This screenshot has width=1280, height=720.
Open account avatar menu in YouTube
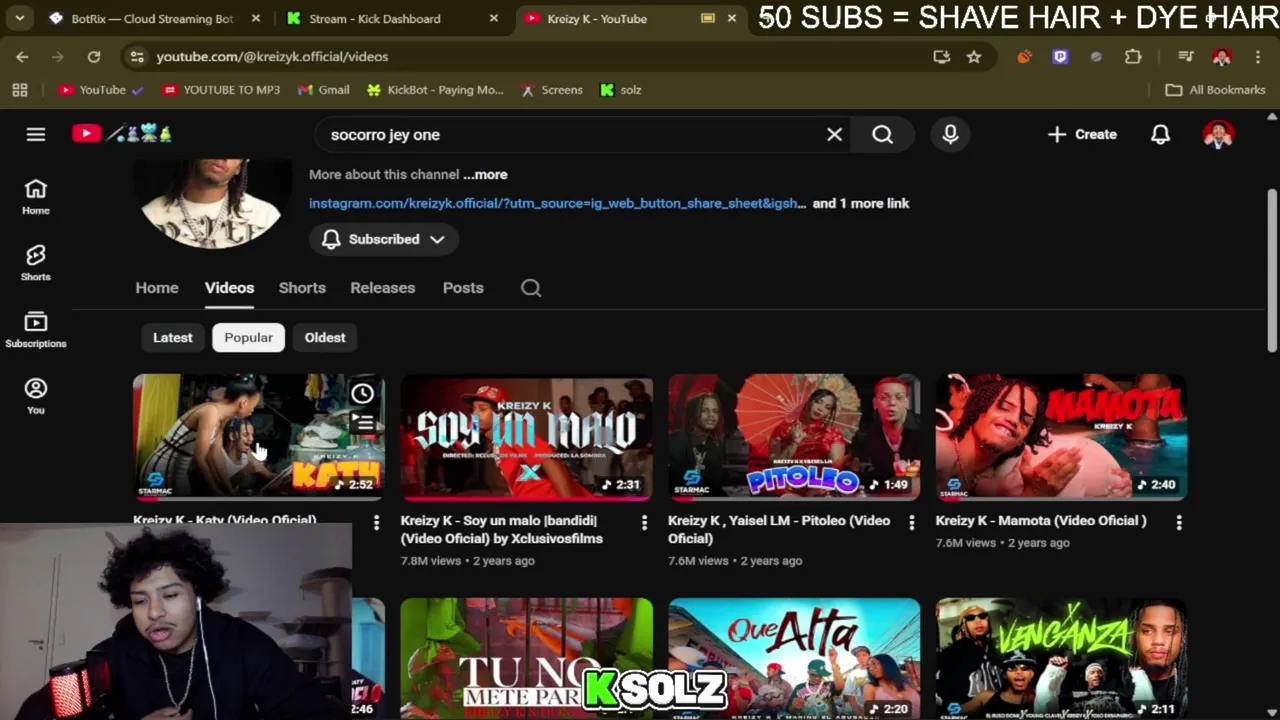(x=1218, y=134)
